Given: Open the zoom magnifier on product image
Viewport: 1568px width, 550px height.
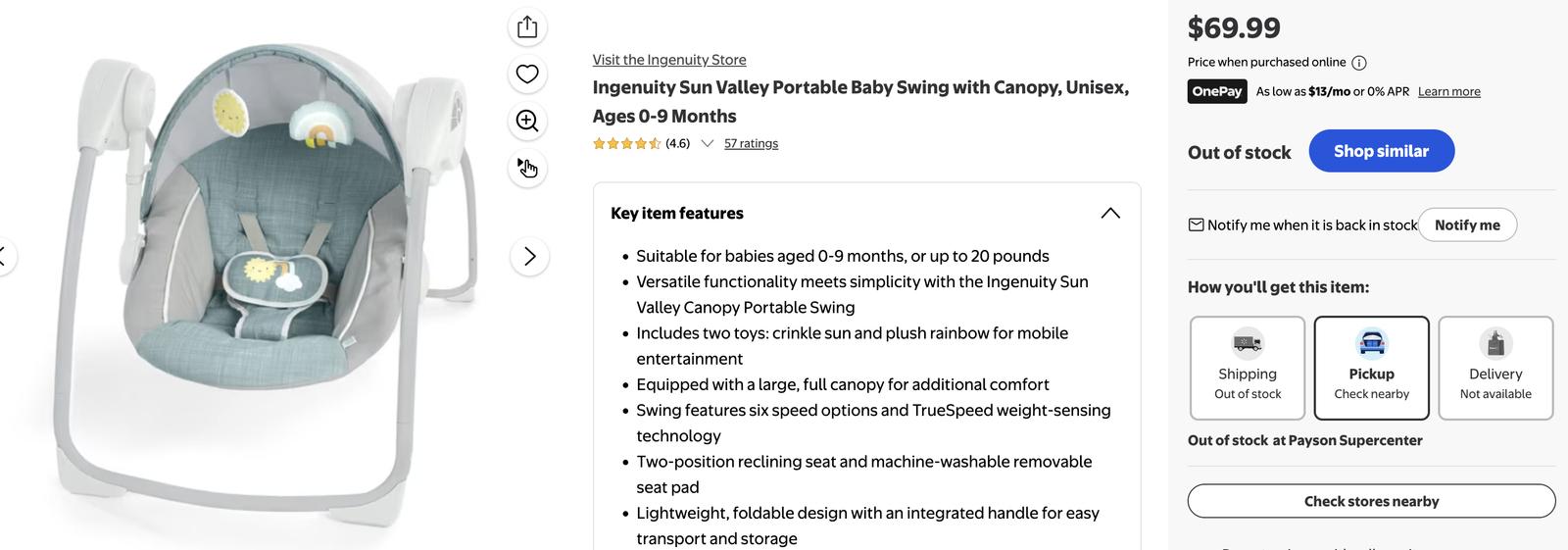Looking at the screenshot, I should click(x=527, y=121).
